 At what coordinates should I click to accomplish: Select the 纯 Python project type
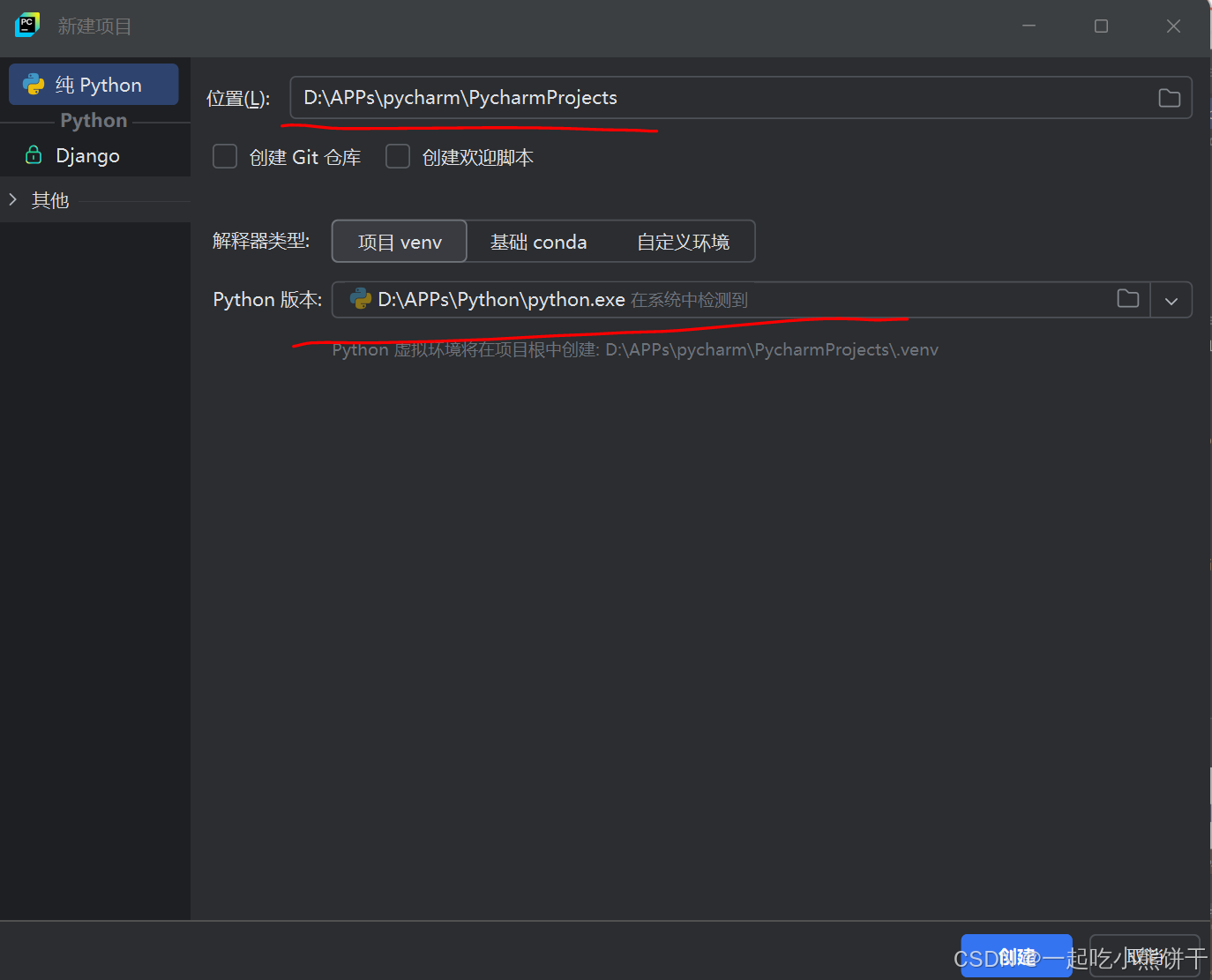click(x=97, y=85)
